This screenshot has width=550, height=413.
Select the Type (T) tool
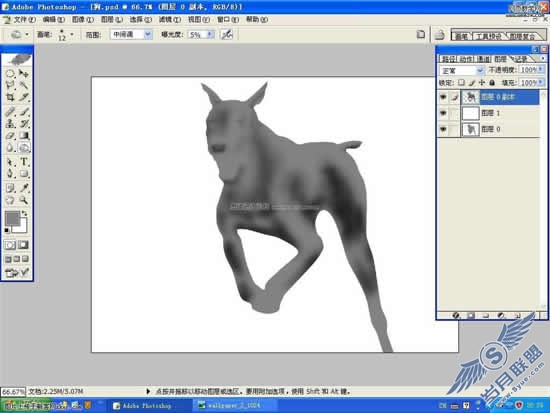pos(24,162)
